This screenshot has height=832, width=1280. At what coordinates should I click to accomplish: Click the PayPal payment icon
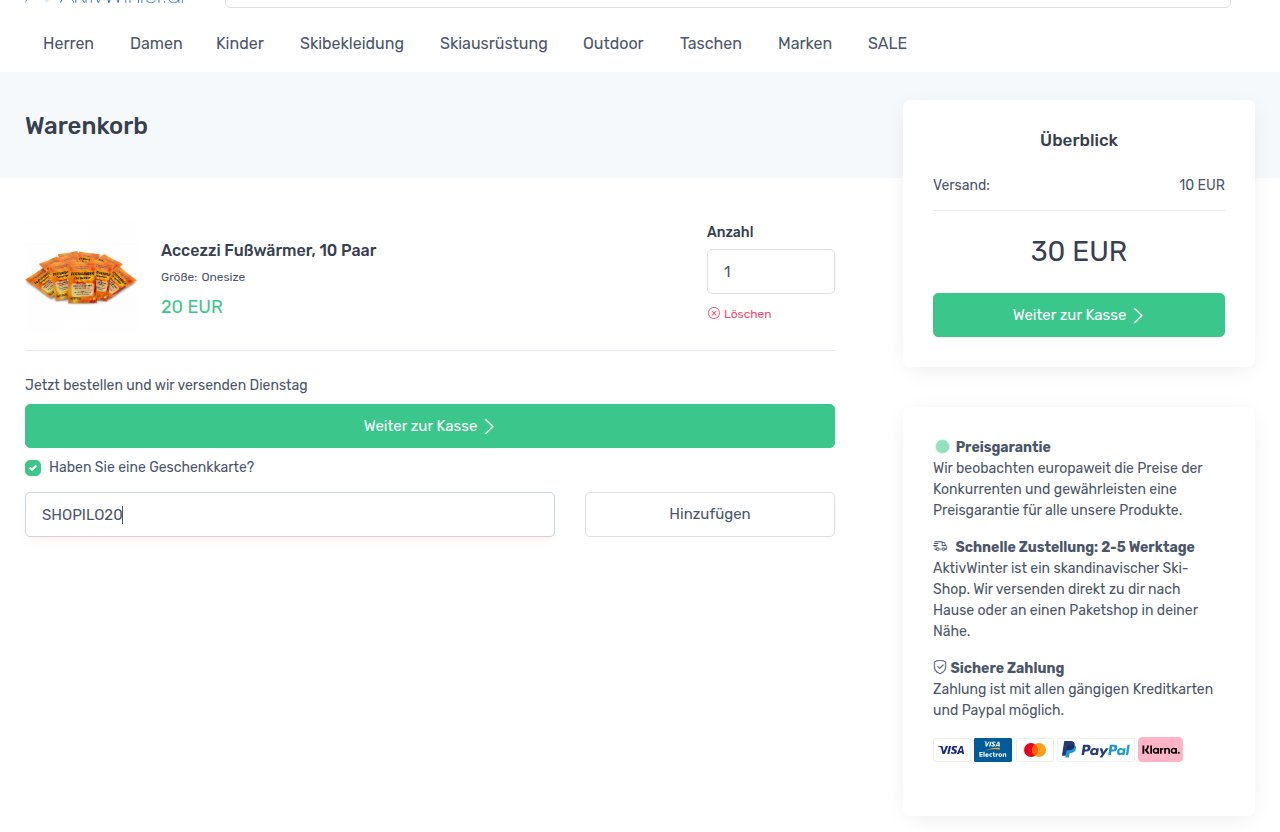click(x=1096, y=750)
